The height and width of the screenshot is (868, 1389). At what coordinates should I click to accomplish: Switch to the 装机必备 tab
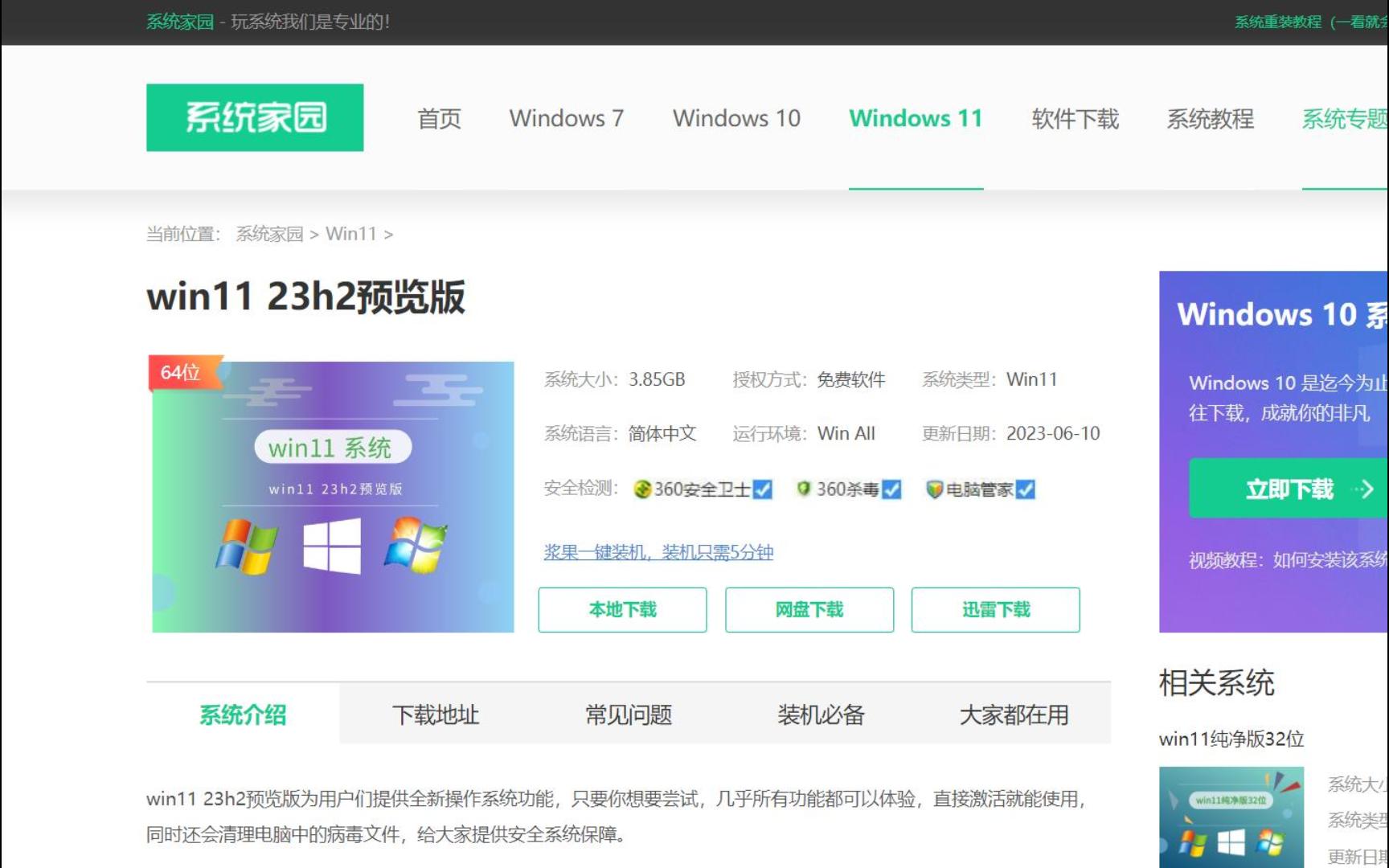[821, 714]
